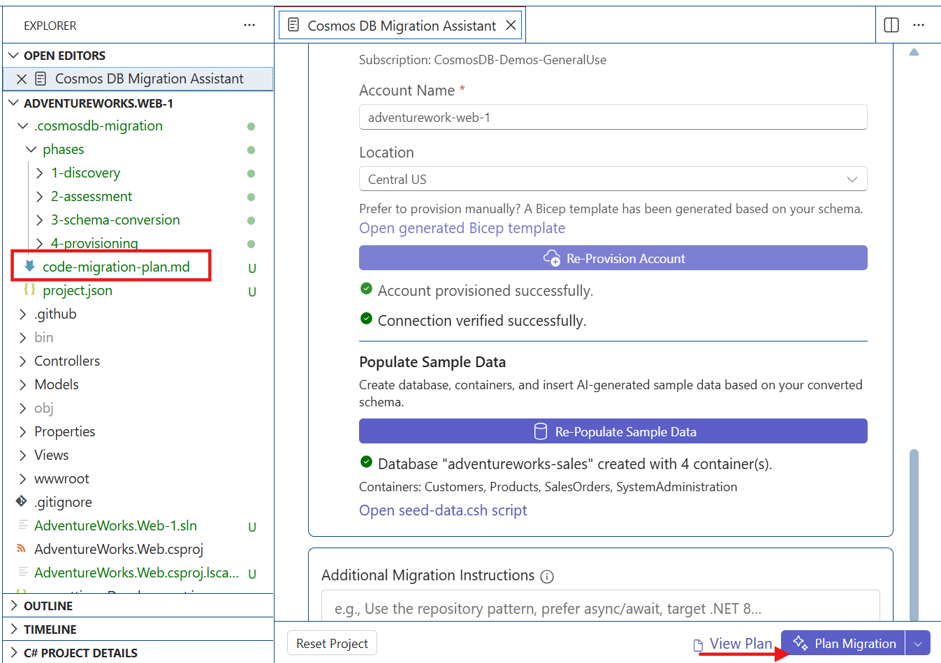Click the file icon of AdventureWorks.Web-1.sln
The height and width of the screenshot is (663, 941).
pyautogui.click(x=23, y=525)
